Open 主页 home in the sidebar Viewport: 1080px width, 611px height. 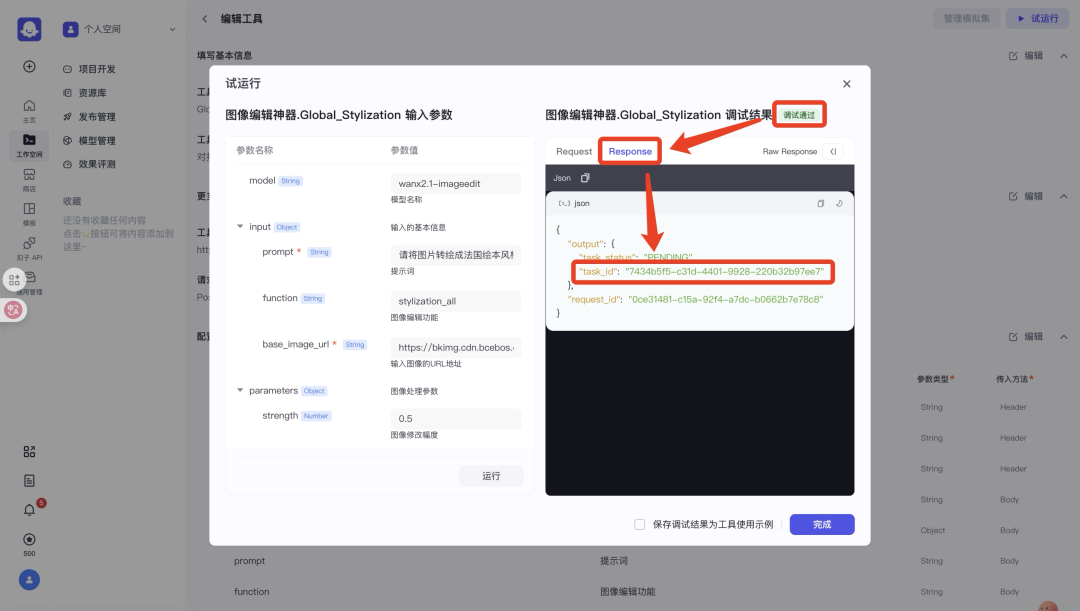point(29,110)
